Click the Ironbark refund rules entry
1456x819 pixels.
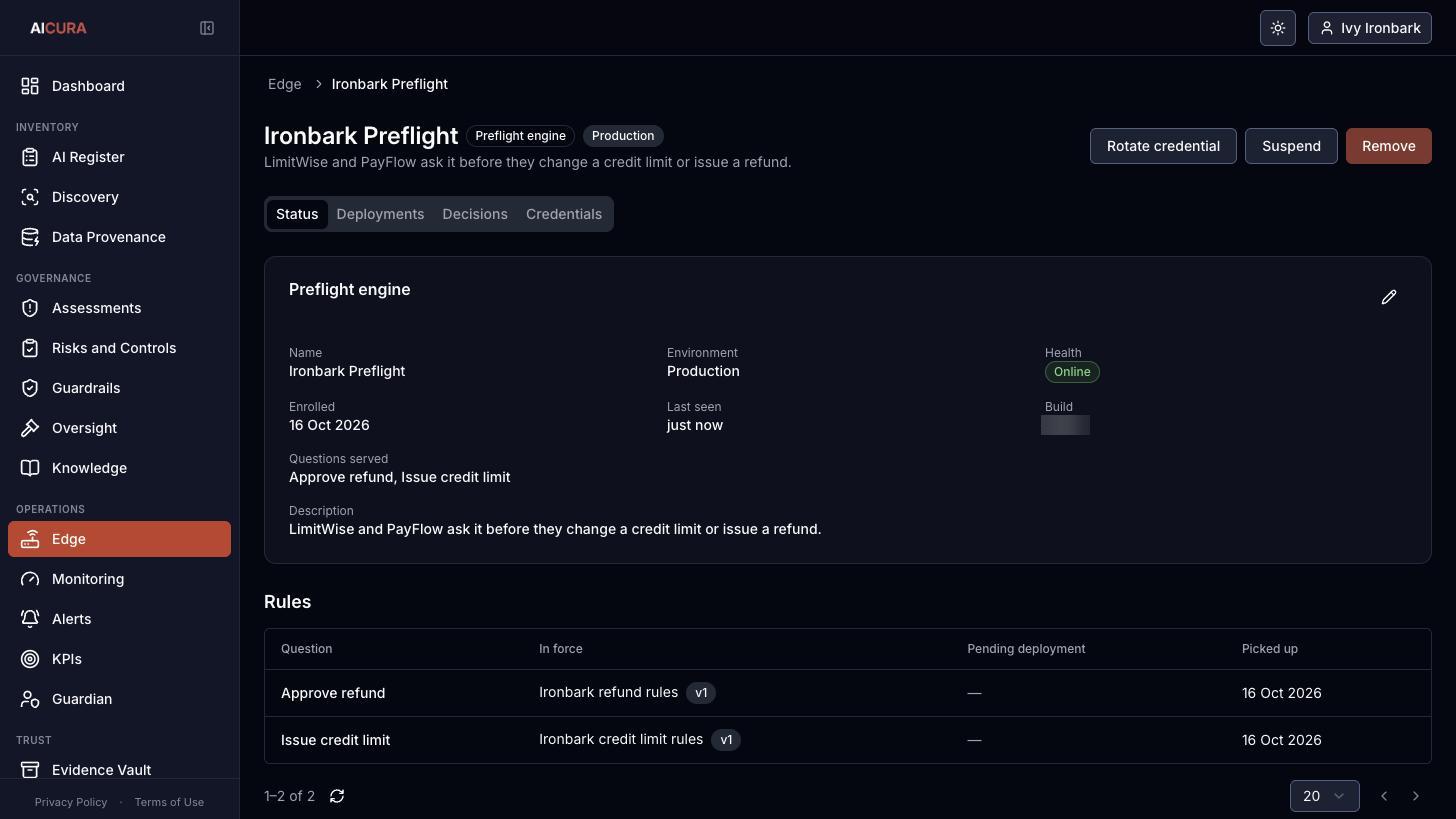(x=608, y=692)
